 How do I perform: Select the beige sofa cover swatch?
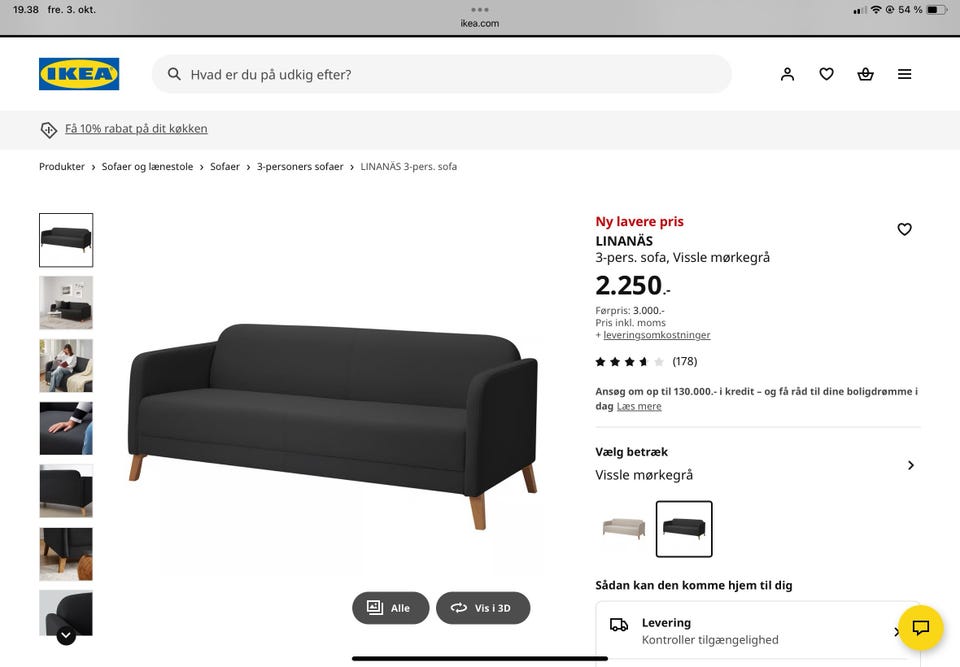(x=624, y=529)
